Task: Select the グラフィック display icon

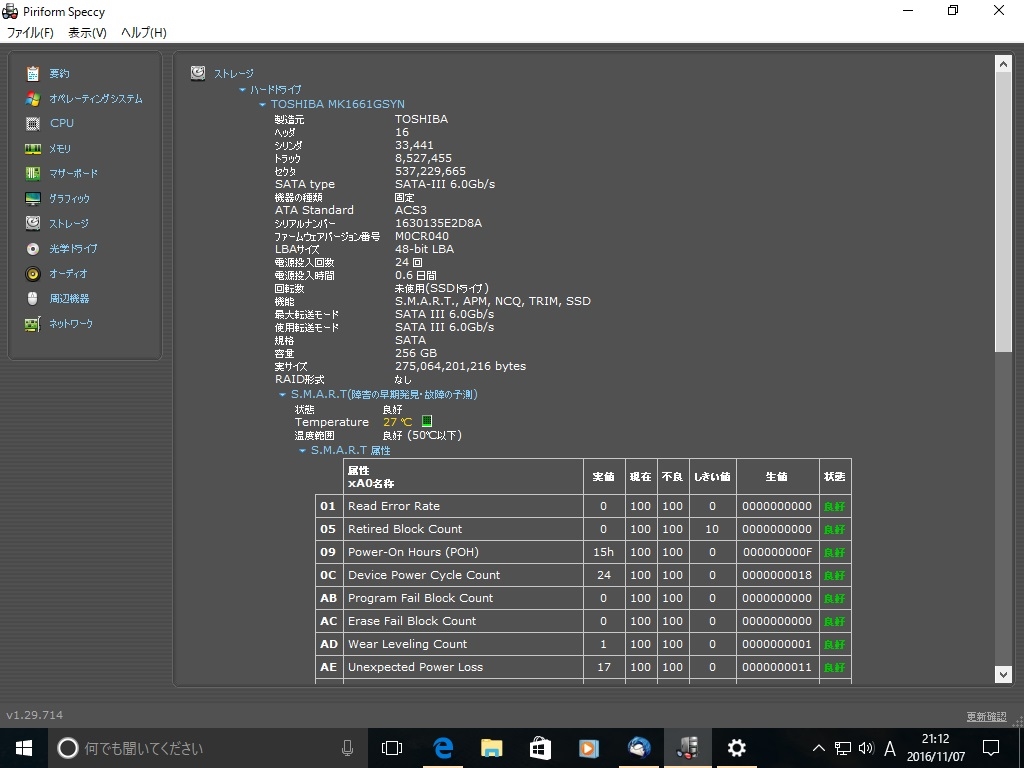Action: (x=33, y=199)
